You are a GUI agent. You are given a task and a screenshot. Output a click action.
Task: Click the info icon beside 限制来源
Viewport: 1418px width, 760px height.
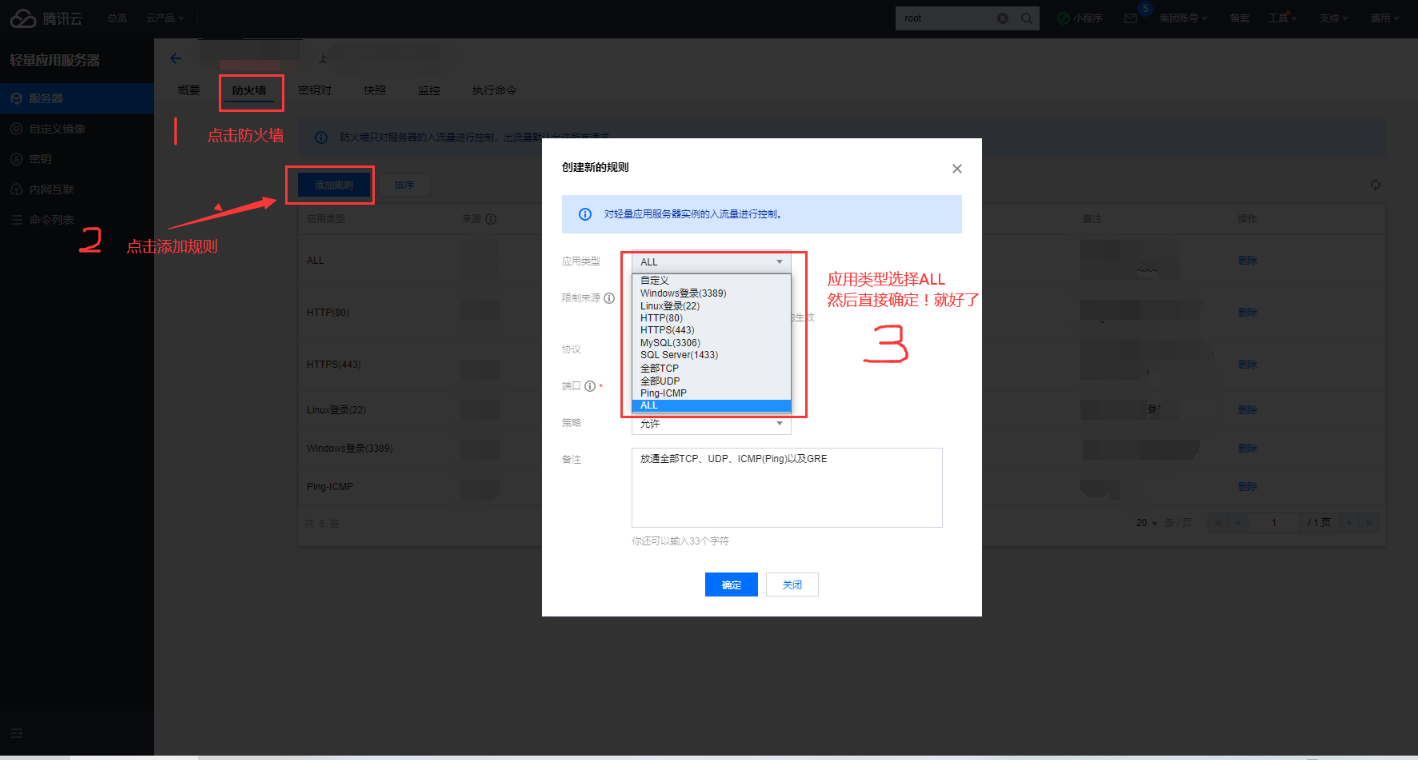click(x=609, y=298)
